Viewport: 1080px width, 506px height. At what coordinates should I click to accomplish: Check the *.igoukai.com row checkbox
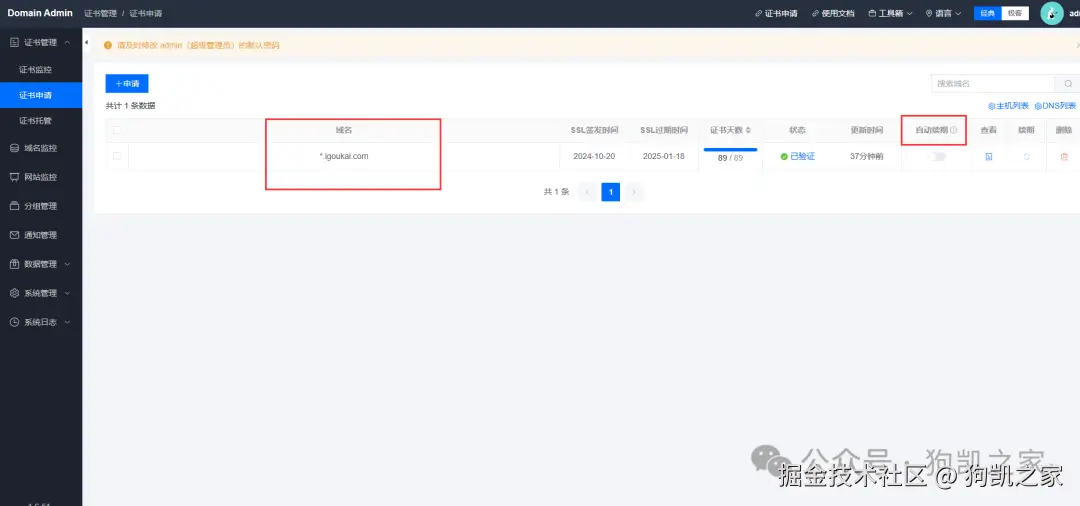coord(117,156)
